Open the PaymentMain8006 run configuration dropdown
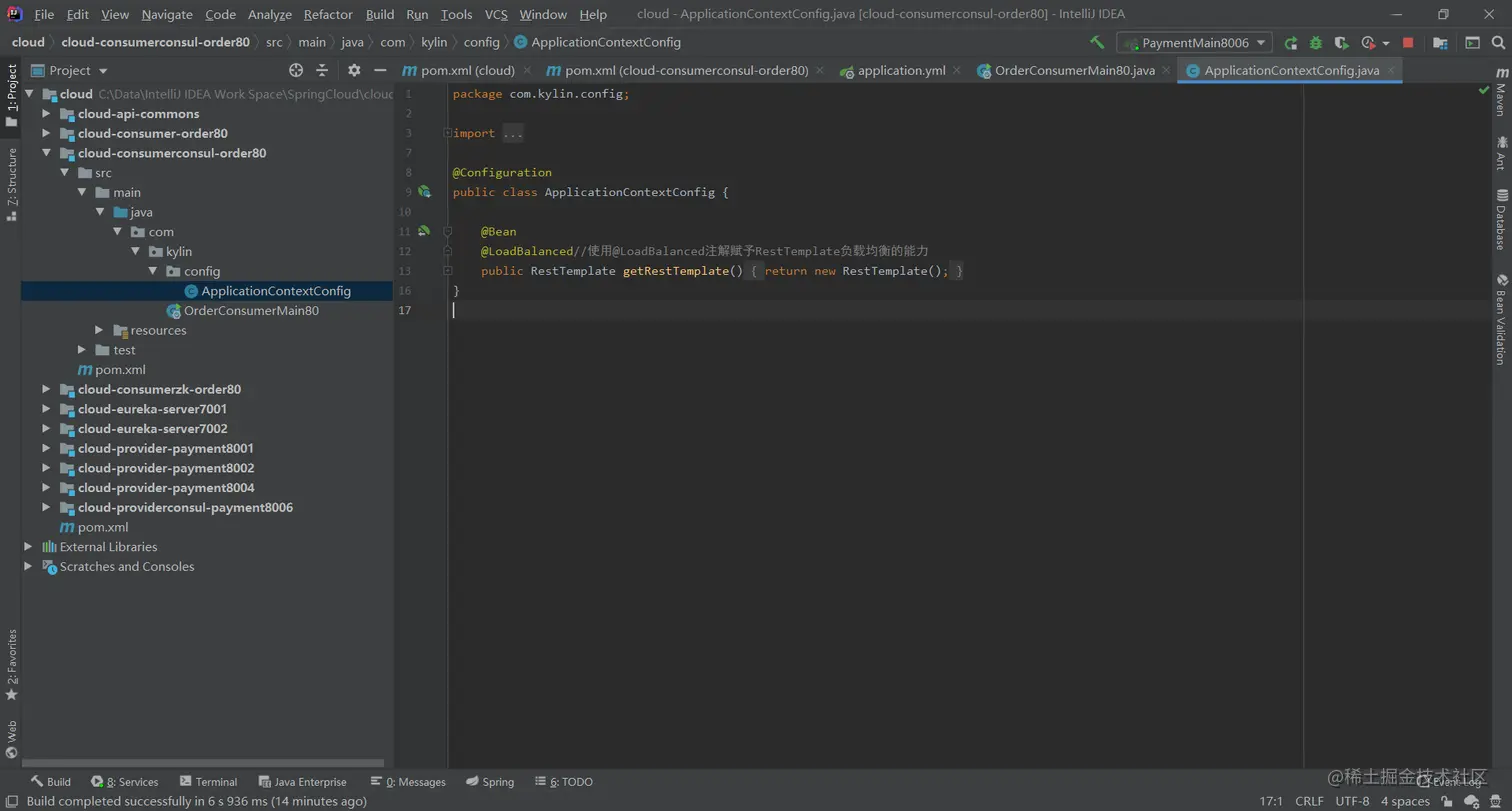 pos(1195,43)
